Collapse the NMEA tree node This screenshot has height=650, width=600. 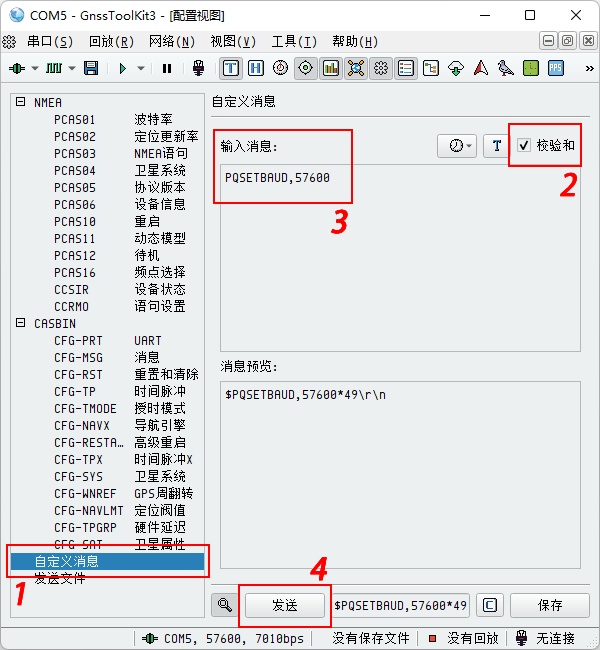20,102
